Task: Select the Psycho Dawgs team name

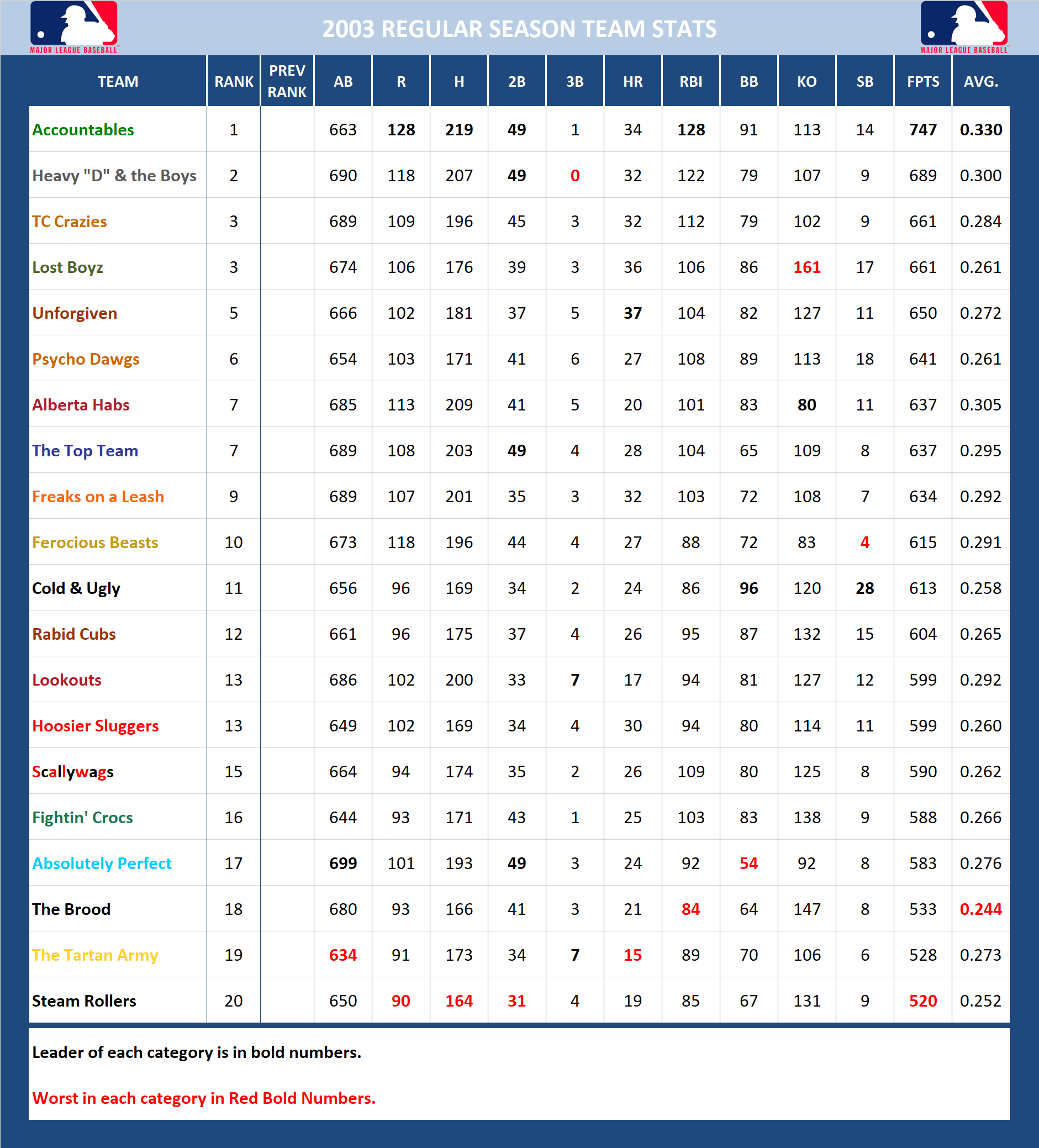Action: pos(87,359)
